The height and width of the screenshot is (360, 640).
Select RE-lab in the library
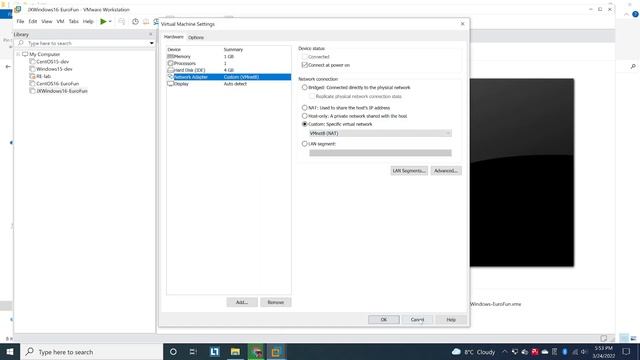tap(43, 76)
